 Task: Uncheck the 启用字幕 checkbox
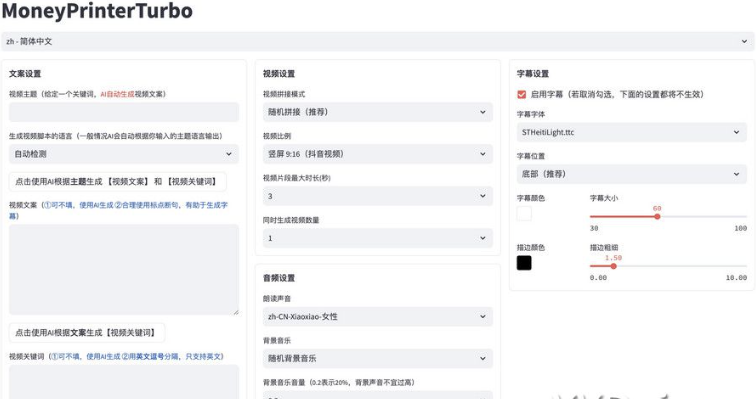(521, 94)
